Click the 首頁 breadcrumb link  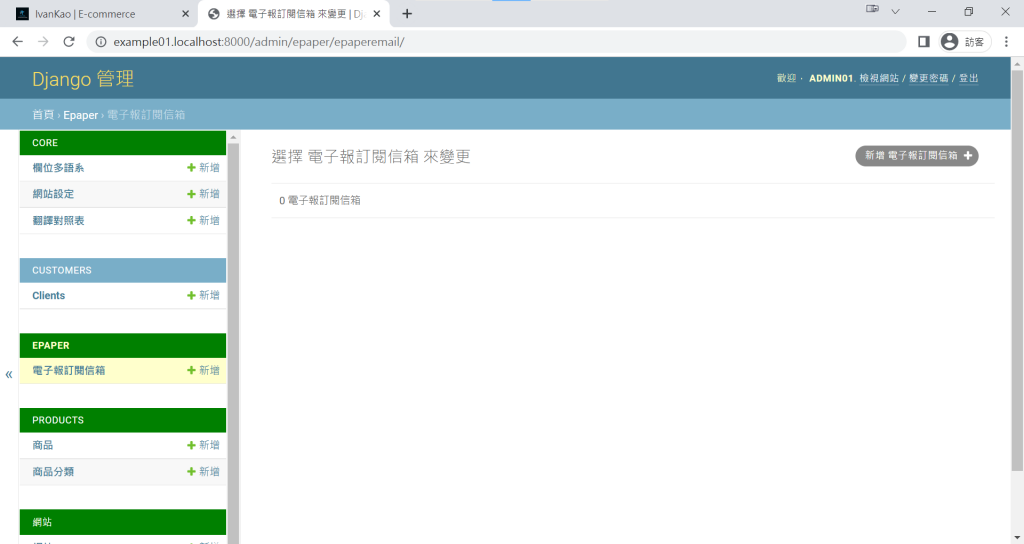43,115
